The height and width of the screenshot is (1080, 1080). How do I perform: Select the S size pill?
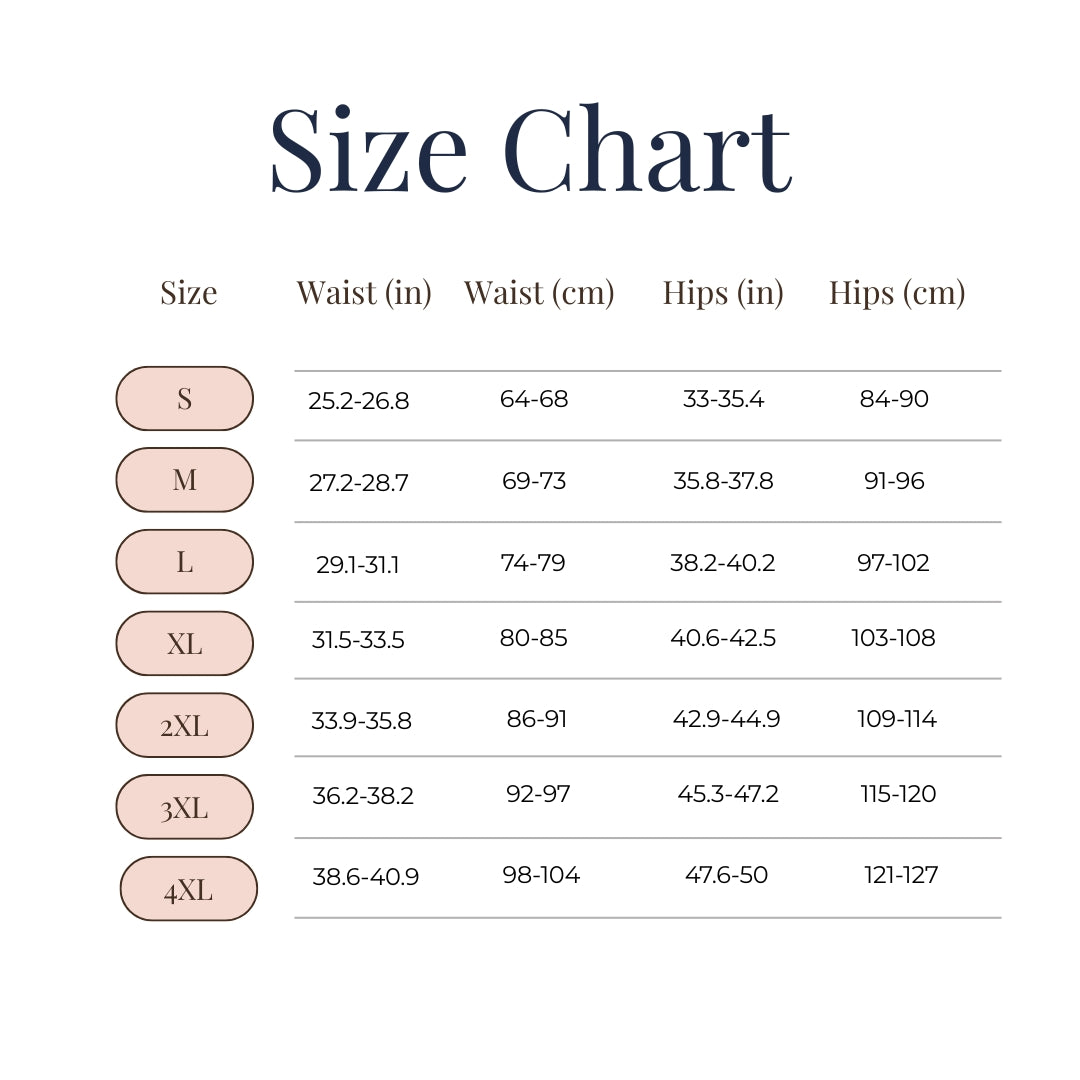[x=185, y=399]
